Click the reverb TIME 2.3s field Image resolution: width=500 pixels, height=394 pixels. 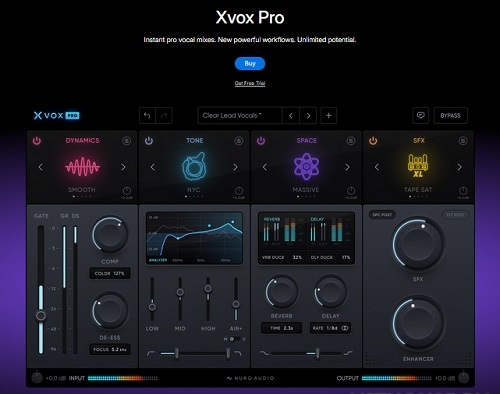[282, 328]
